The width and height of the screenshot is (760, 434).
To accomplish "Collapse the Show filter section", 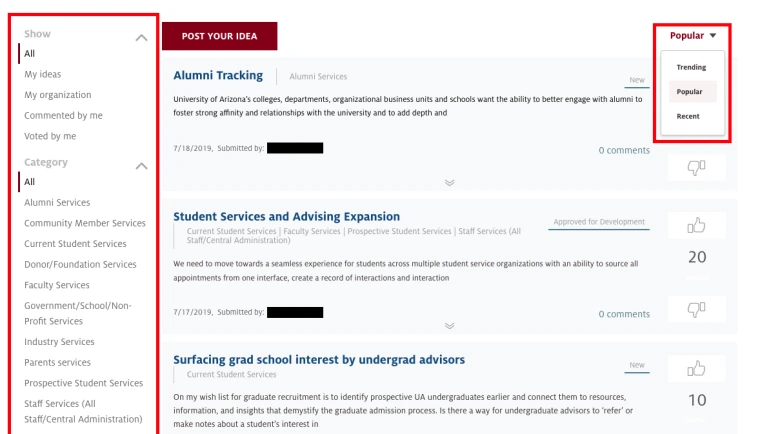I will pyautogui.click(x=142, y=37).
